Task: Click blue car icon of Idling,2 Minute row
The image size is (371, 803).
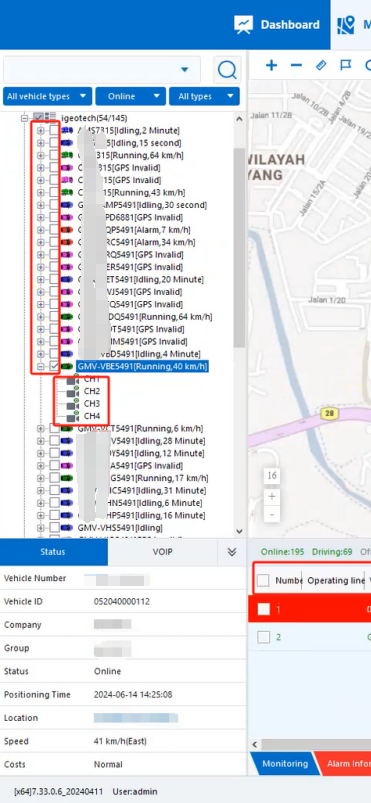Action: click(x=67, y=131)
